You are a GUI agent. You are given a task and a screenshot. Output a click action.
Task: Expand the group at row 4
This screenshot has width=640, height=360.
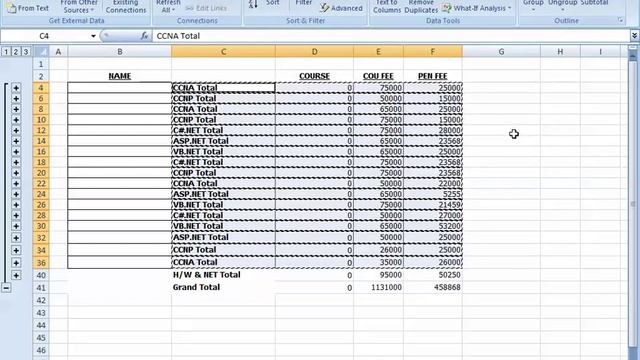point(16,88)
